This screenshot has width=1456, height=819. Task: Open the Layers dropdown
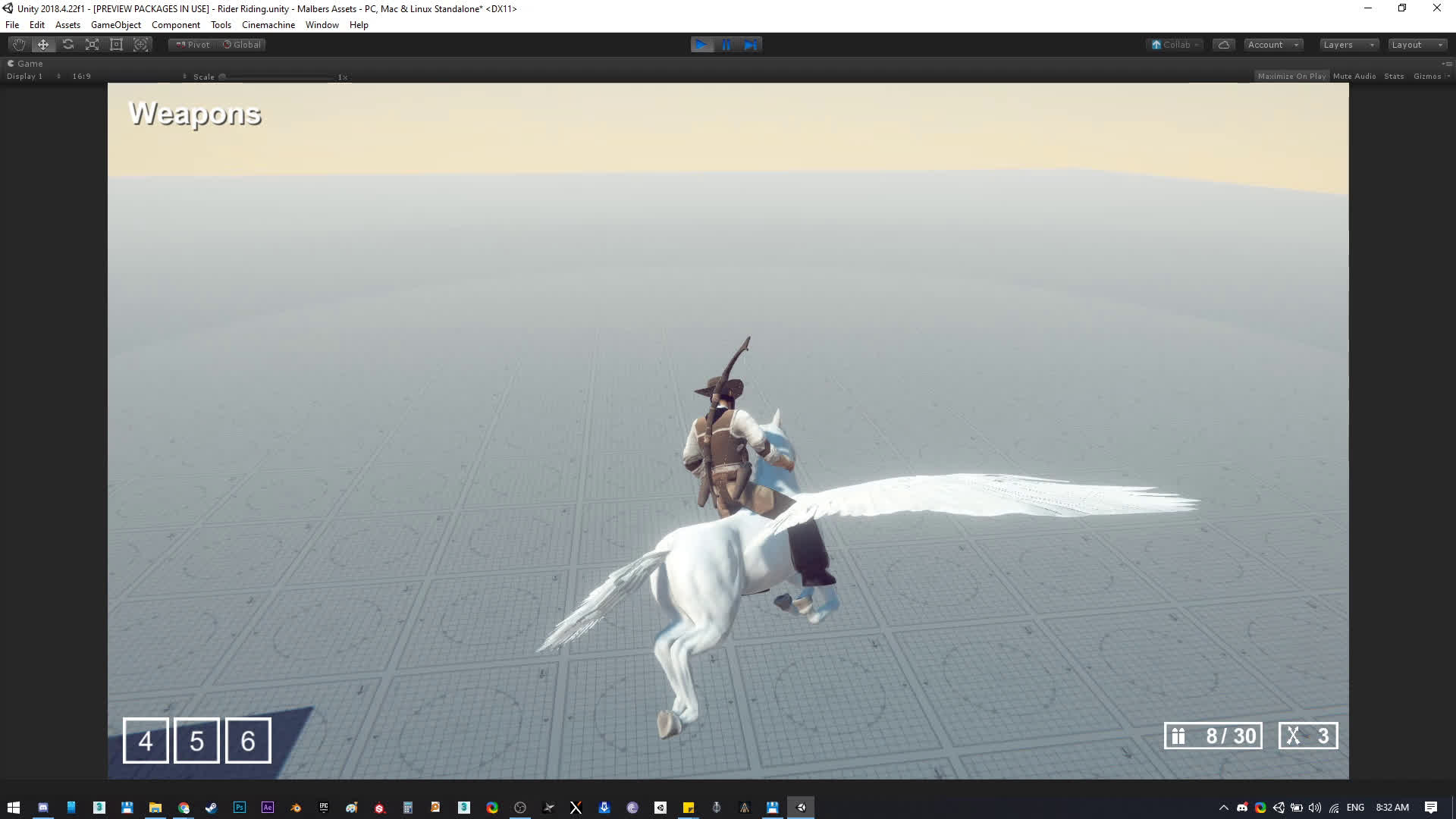(x=1348, y=45)
